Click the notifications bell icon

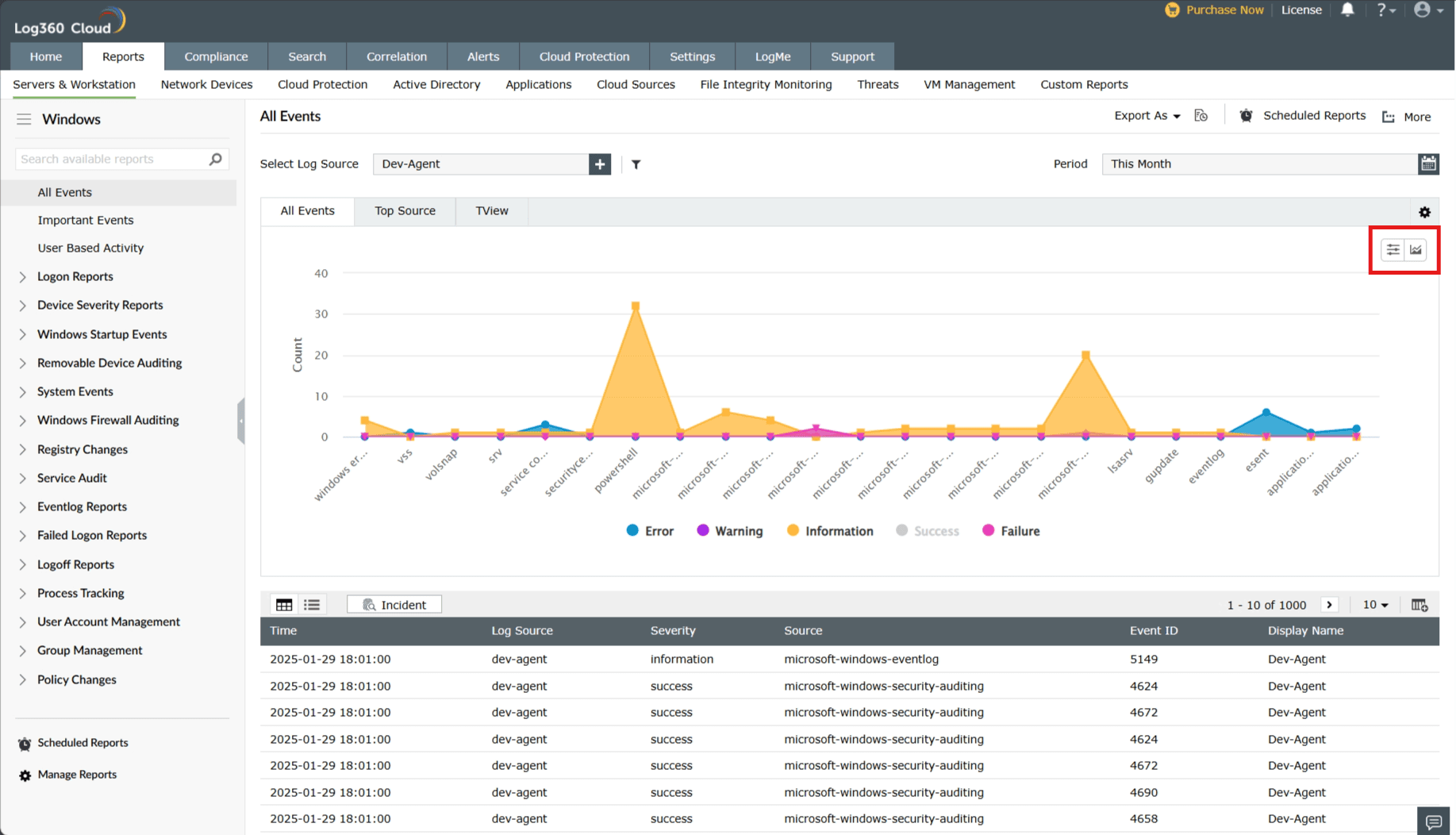click(x=1347, y=10)
